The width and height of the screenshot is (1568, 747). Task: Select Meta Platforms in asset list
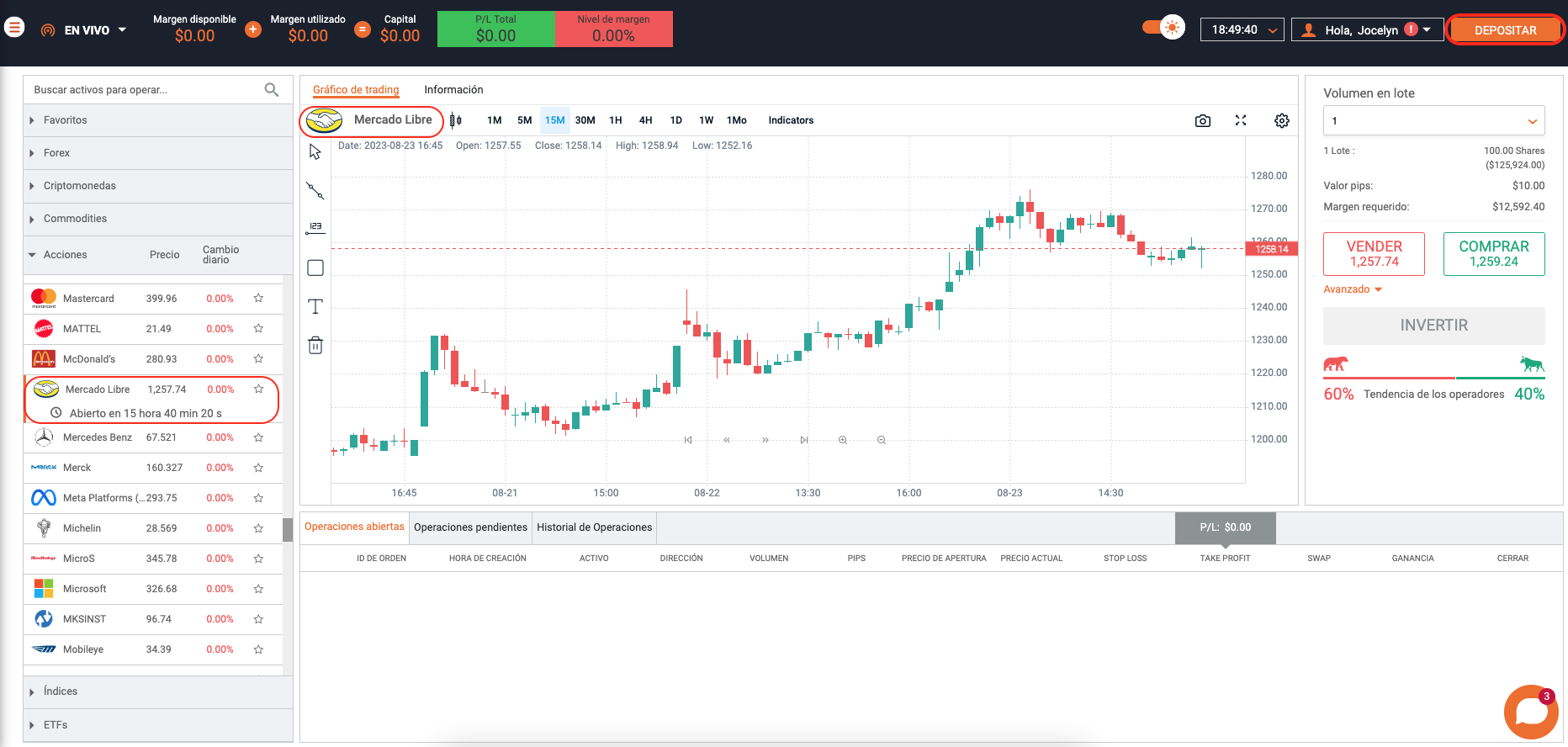[x=153, y=498]
